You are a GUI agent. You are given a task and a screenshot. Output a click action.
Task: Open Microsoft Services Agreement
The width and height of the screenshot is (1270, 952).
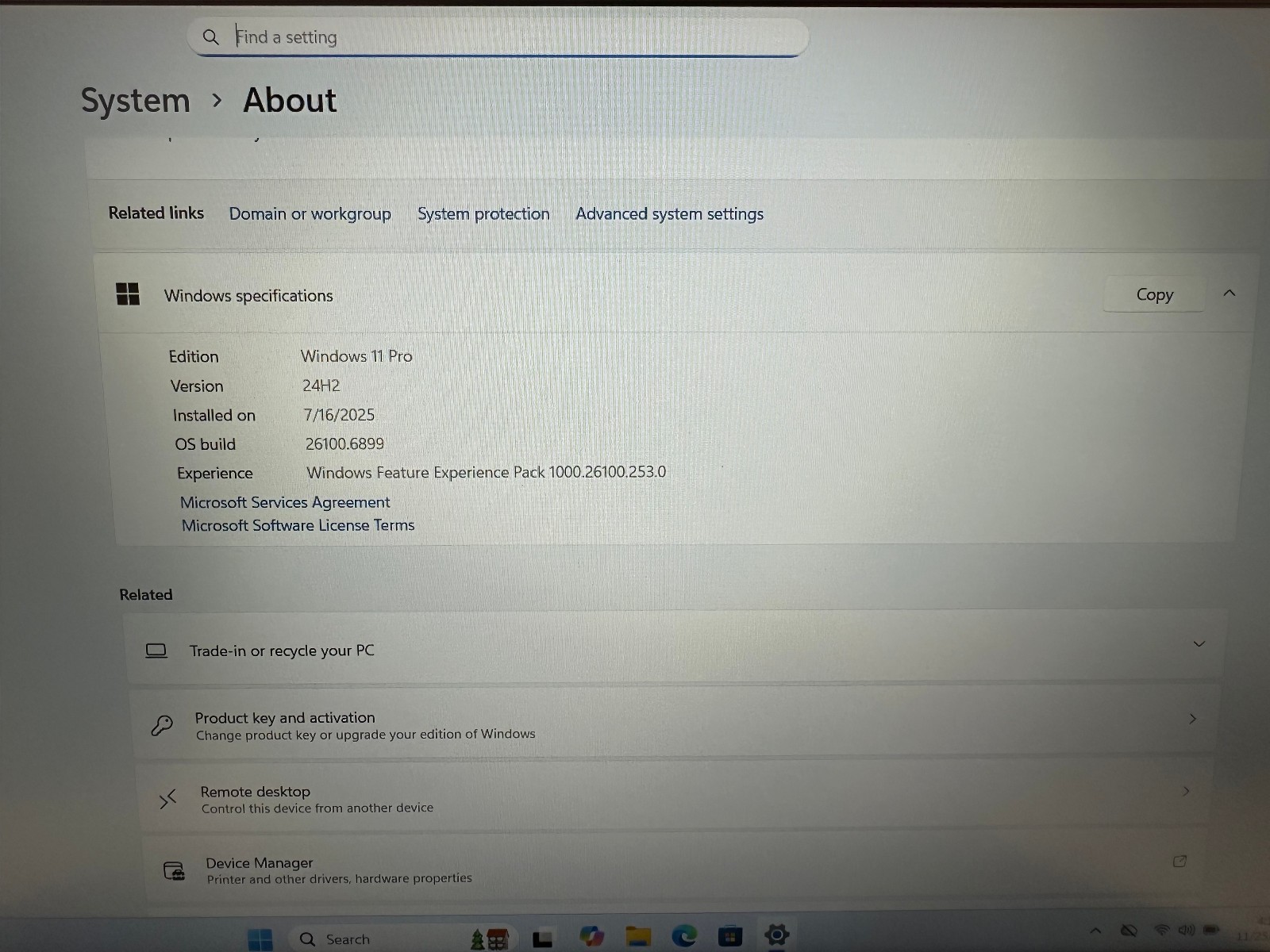pyautogui.click(x=285, y=502)
